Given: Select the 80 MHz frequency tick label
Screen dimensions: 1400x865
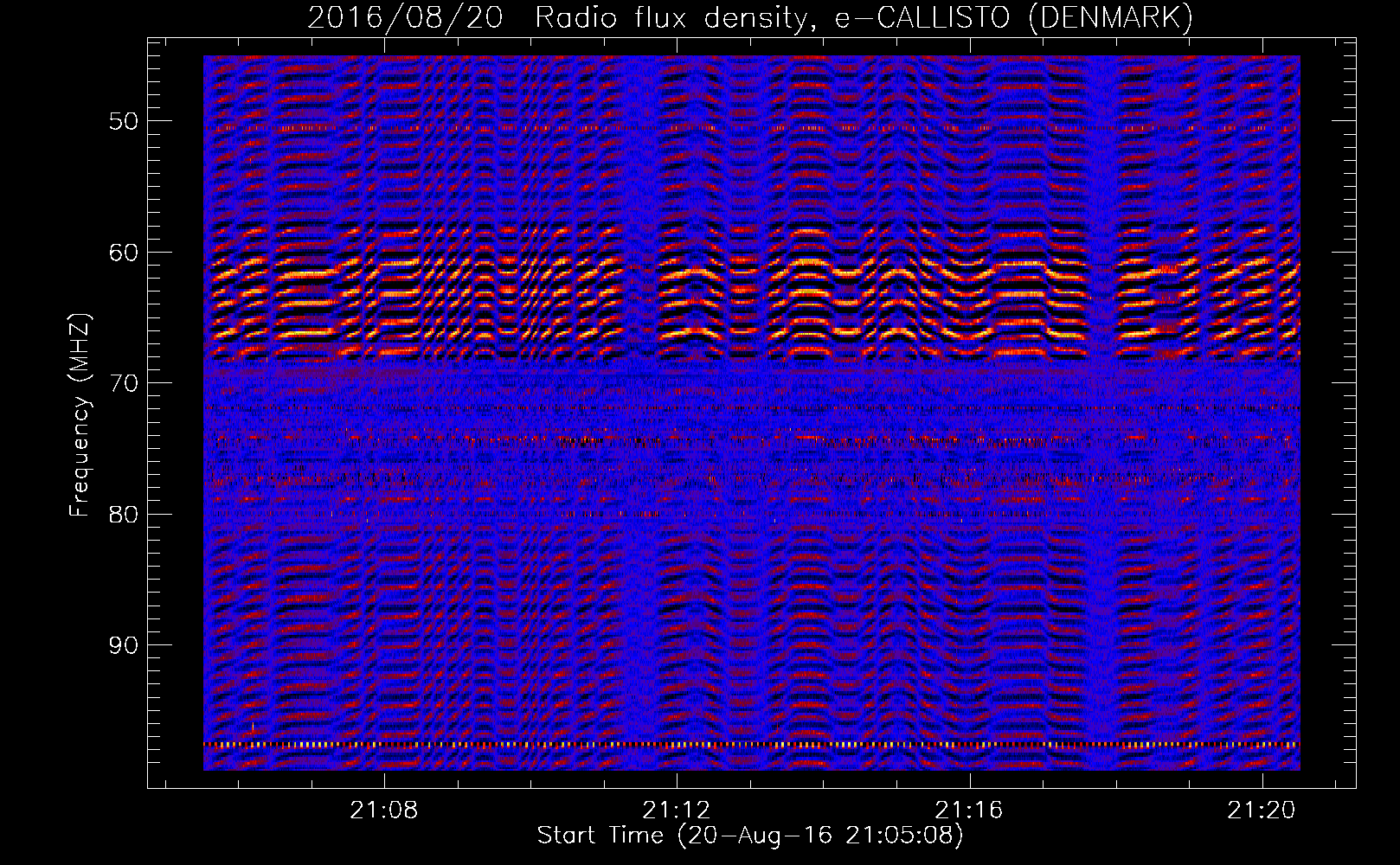Looking at the screenshot, I should coord(124,514).
